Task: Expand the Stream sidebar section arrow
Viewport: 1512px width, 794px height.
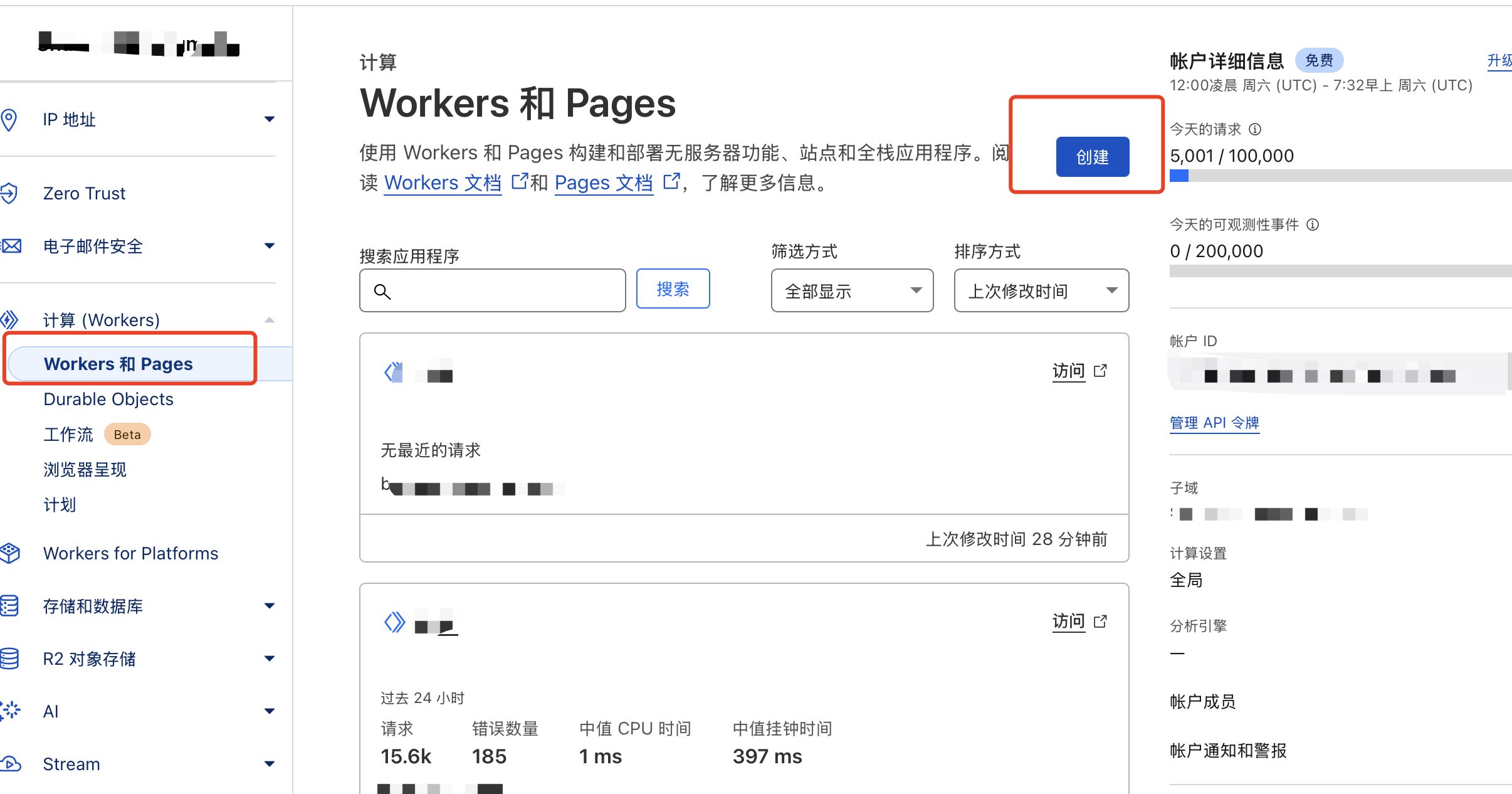Action: pyautogui.click(x=270, y=764)
